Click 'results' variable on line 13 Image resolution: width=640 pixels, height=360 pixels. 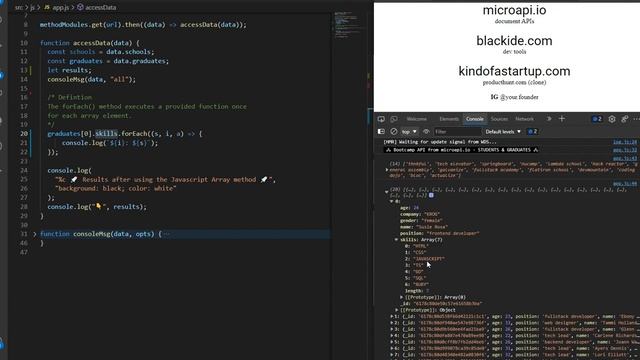[75, 70]
